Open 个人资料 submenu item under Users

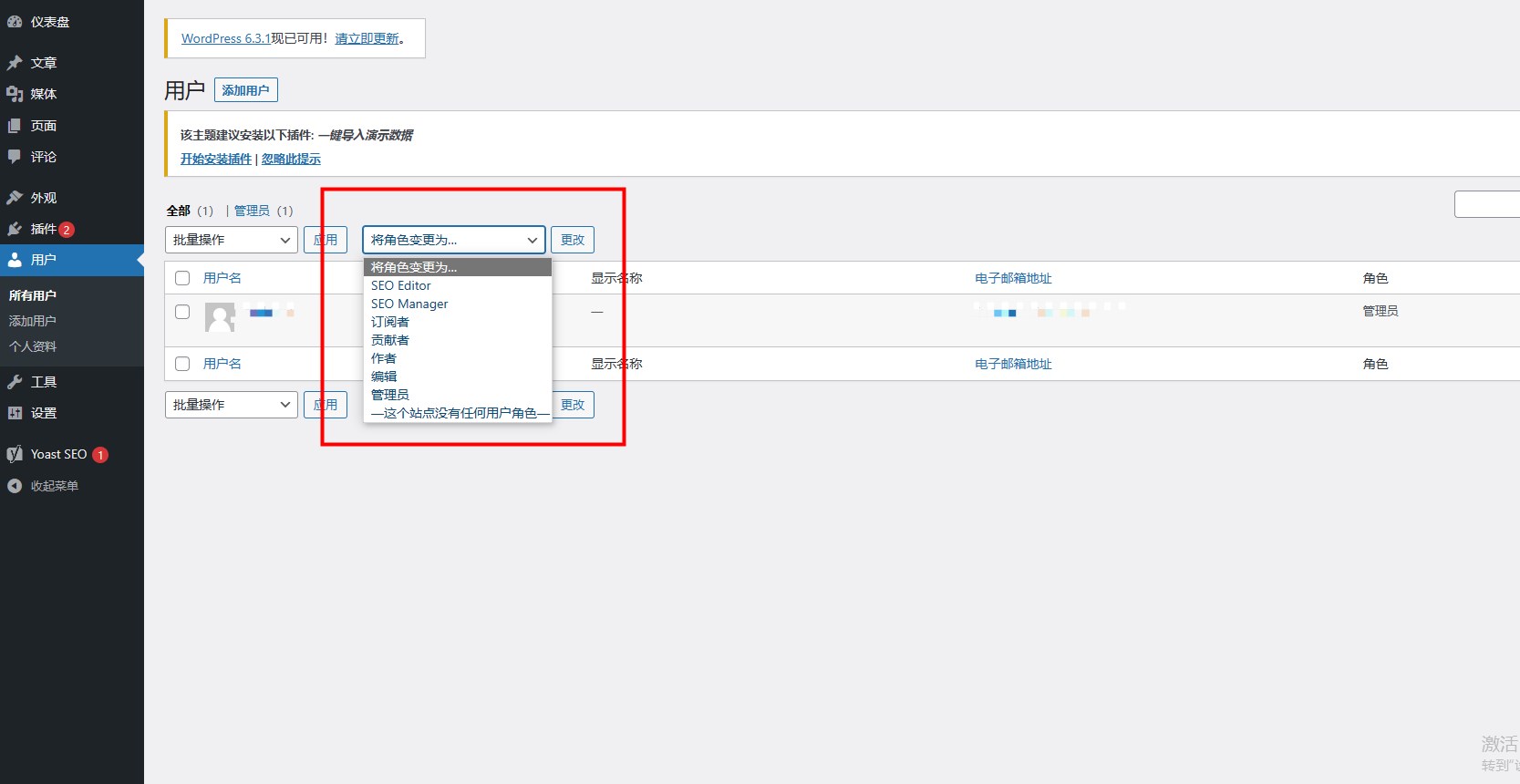point(33,346)
